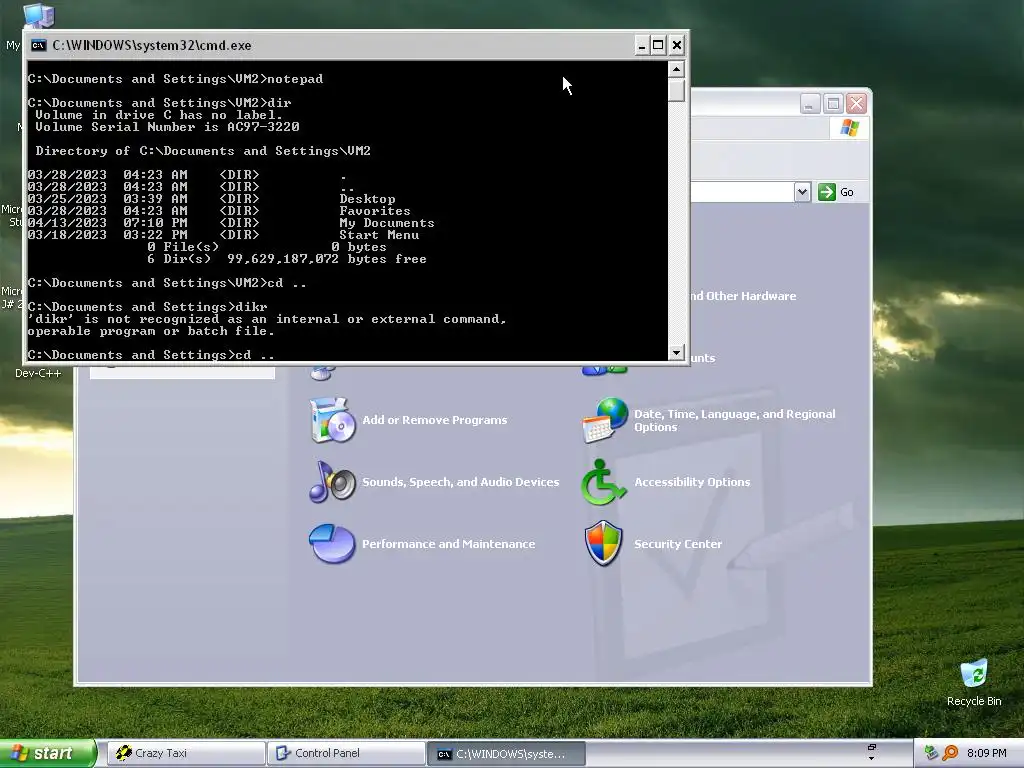Click the magnifier icon in system tray

point(950,753)
